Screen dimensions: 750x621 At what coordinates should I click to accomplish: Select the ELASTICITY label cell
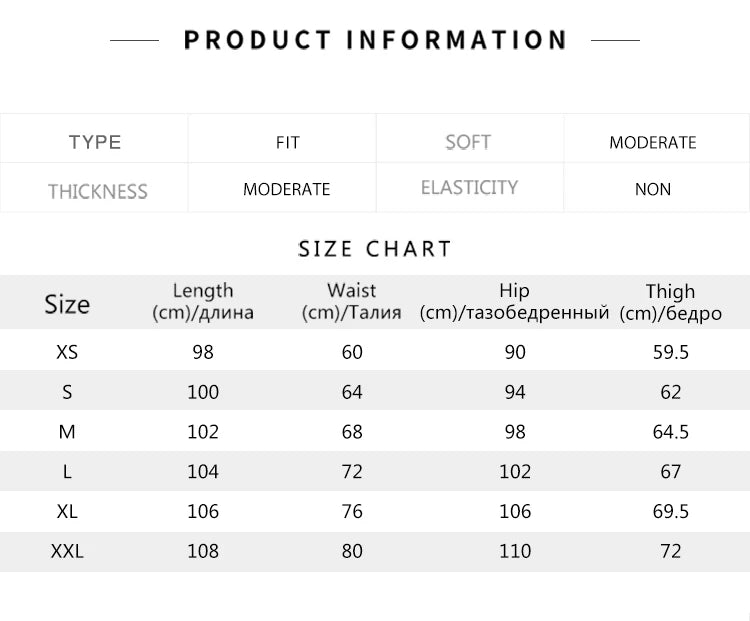(469, 188)
